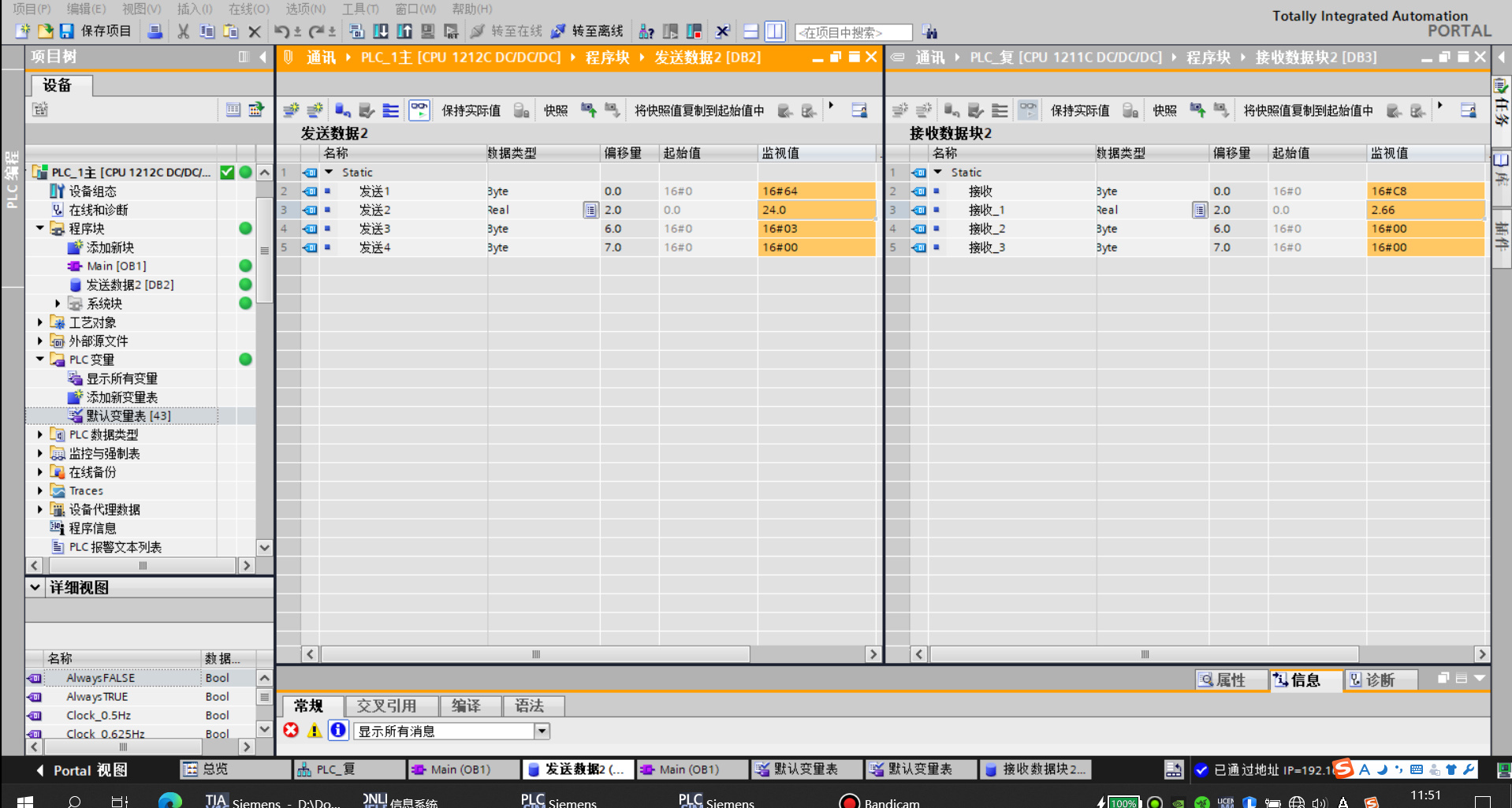This screenshot has width=1512, height=808.
Task: Expand the Traces node
Action: (40, 490)
